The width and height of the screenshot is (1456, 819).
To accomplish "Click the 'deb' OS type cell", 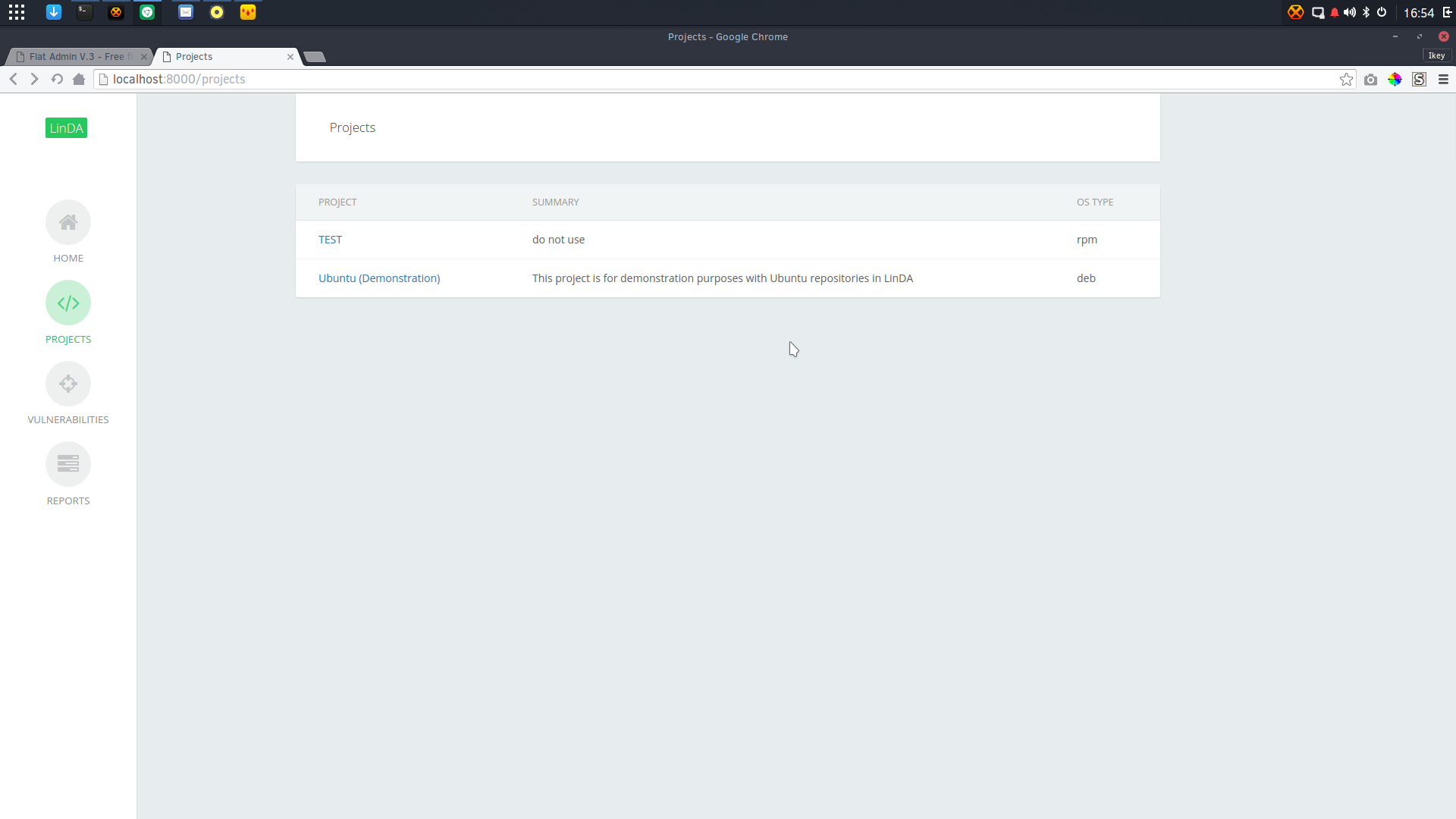I will point(1086,278).
